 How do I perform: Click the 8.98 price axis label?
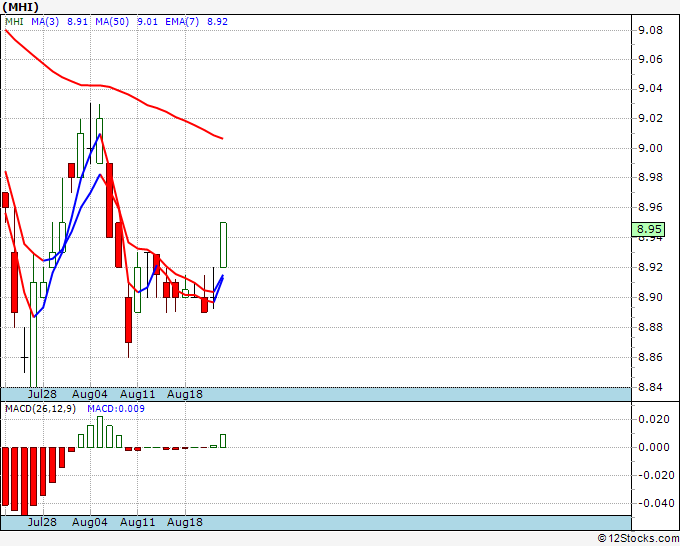[x=651, y=177]
